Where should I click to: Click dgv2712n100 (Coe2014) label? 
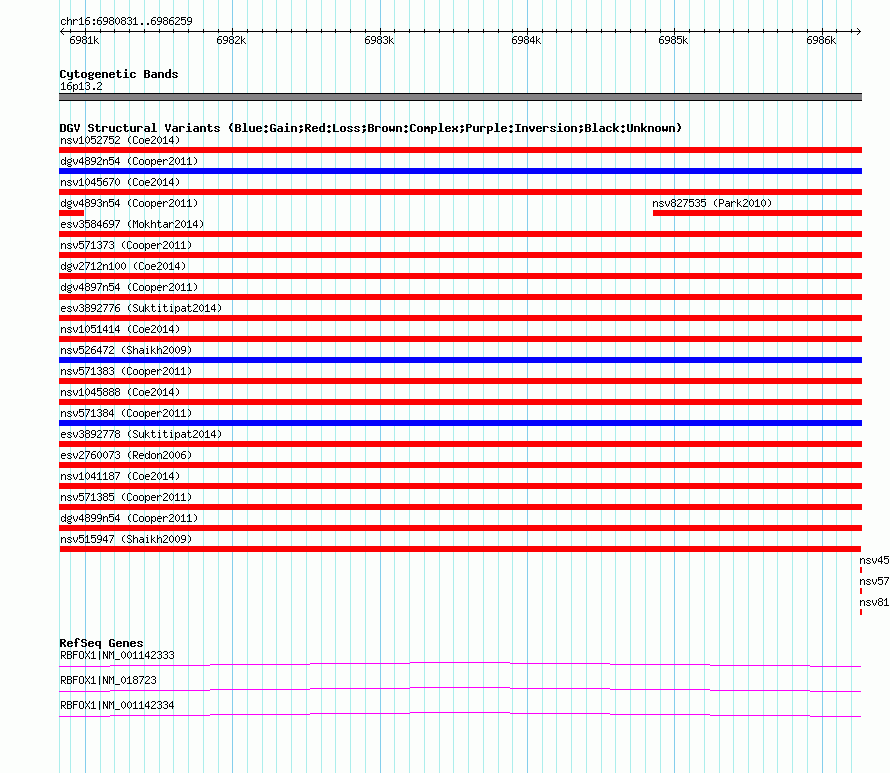(123, 266)
